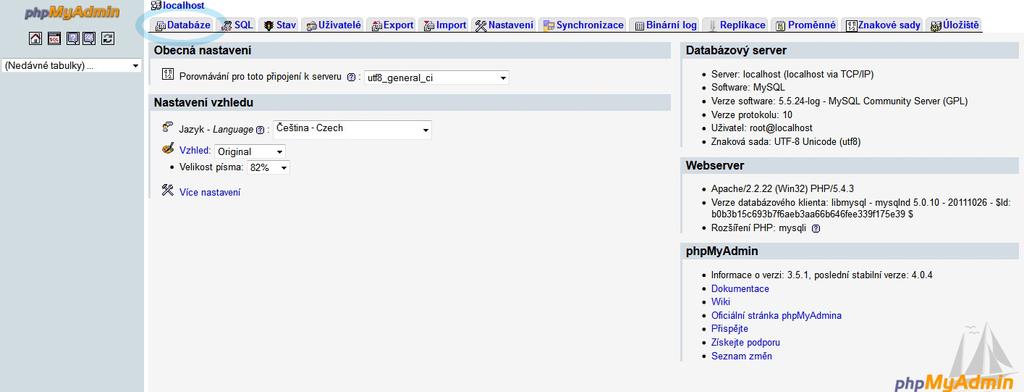This screenshot has width=1024, height=392.
Task: Open Oficiální stránka phpMyAdmina link
Action: (x=776, y=316)
